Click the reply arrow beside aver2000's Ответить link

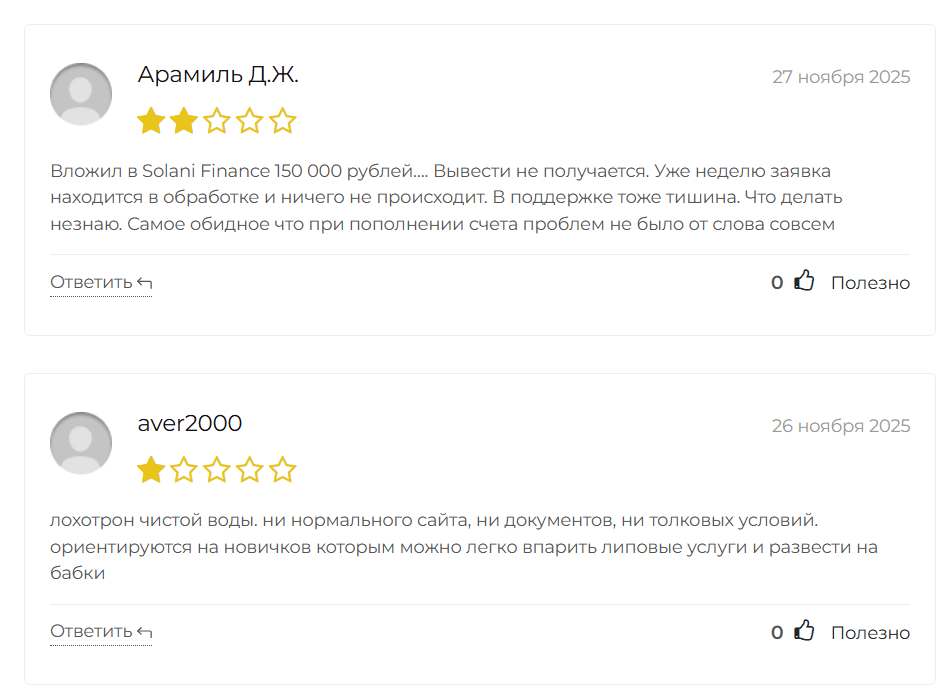click(x=143, y=630)
